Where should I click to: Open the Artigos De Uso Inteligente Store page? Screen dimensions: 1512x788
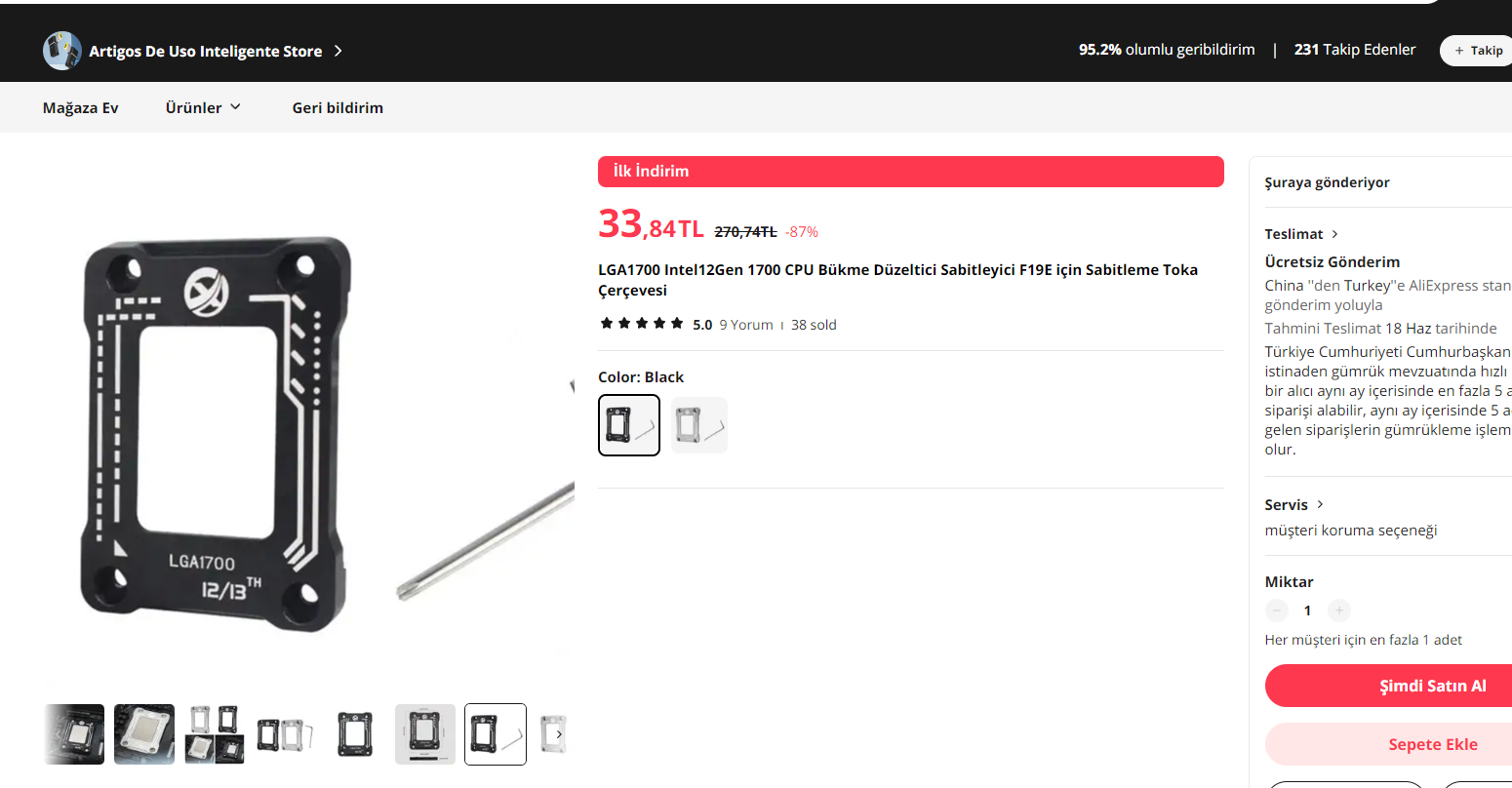tap(206, 51)
